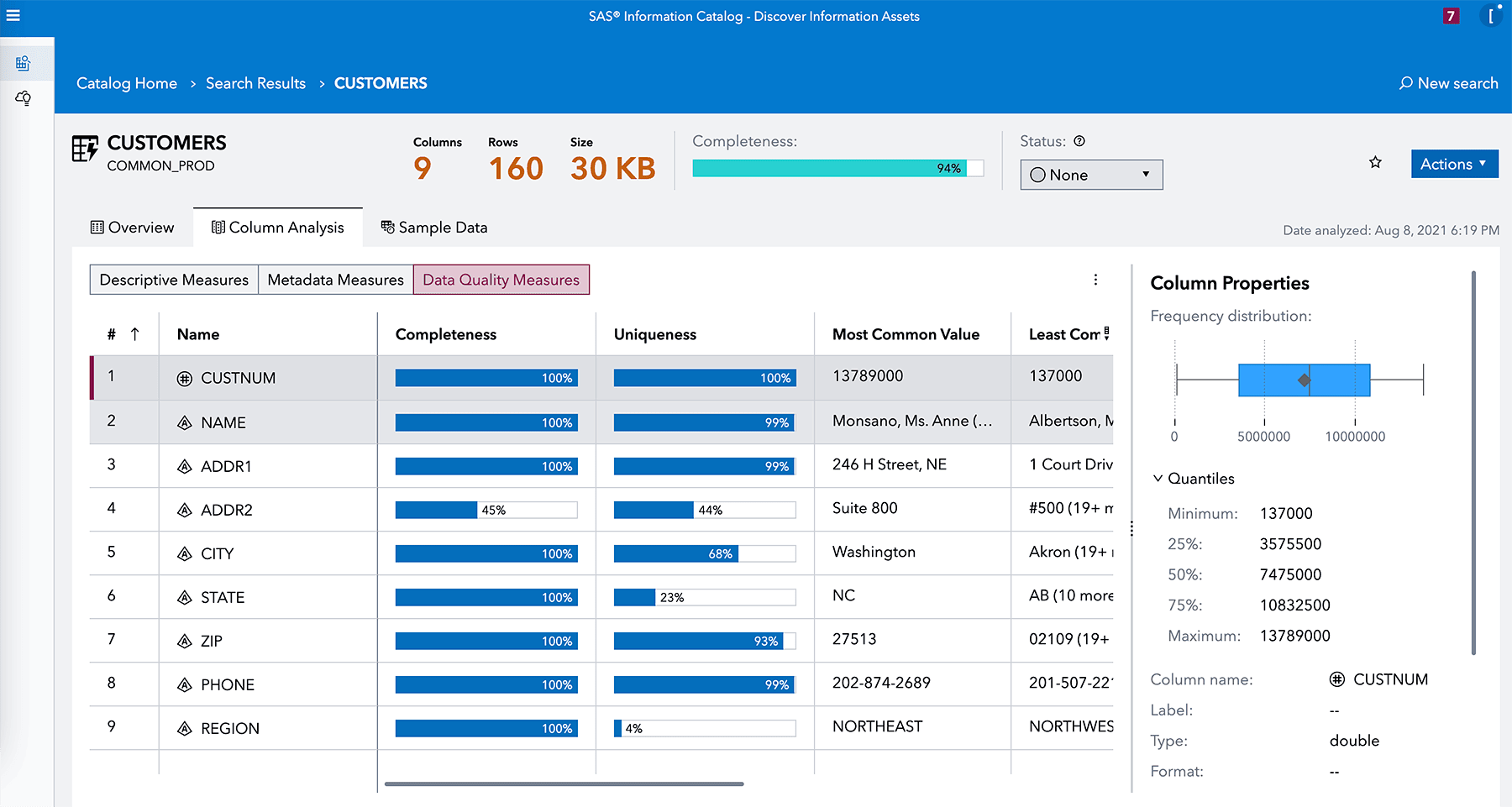Click the # column header

112,334
